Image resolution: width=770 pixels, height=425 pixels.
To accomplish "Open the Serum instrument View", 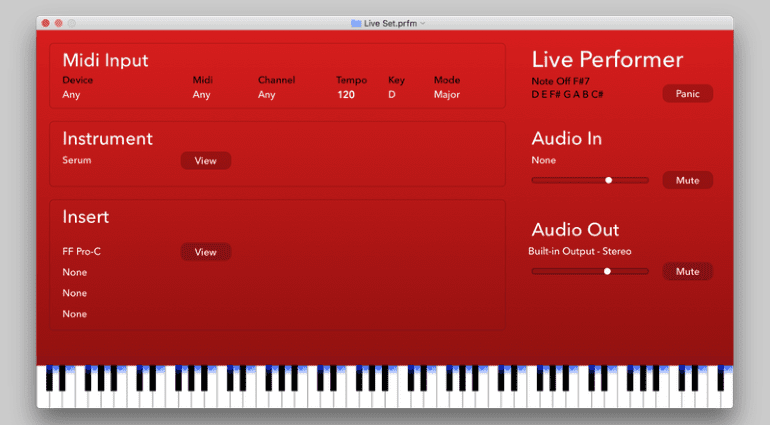I will coord(205,160).
